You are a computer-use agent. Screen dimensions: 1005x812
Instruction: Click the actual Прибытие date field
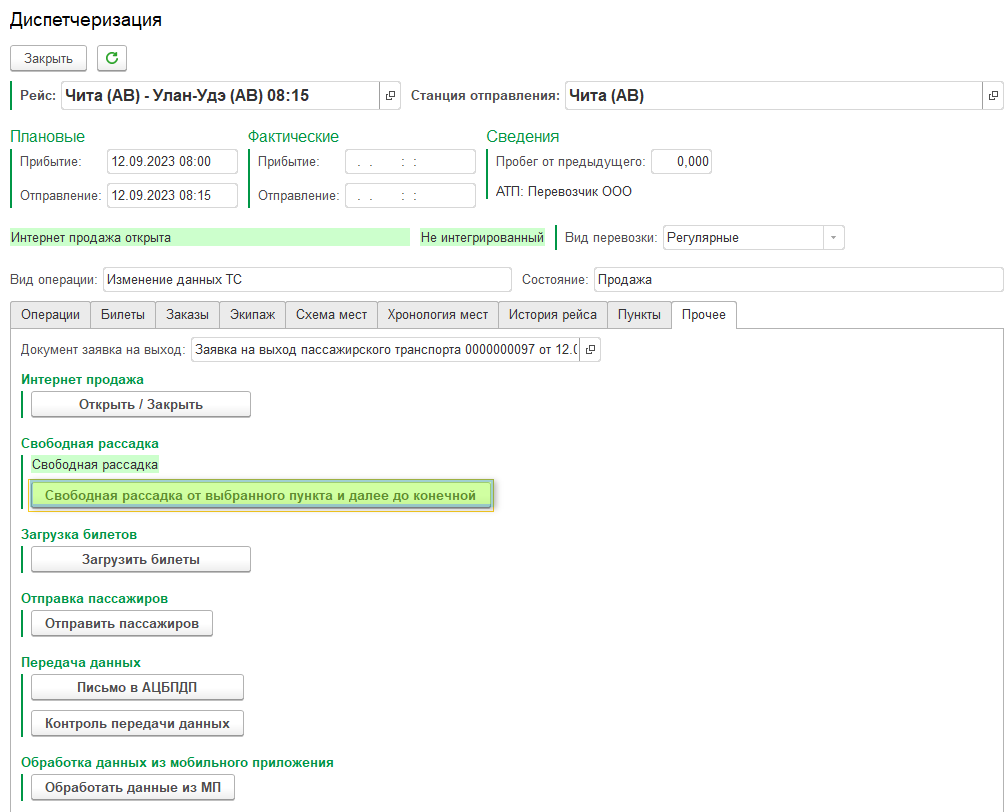410,162
